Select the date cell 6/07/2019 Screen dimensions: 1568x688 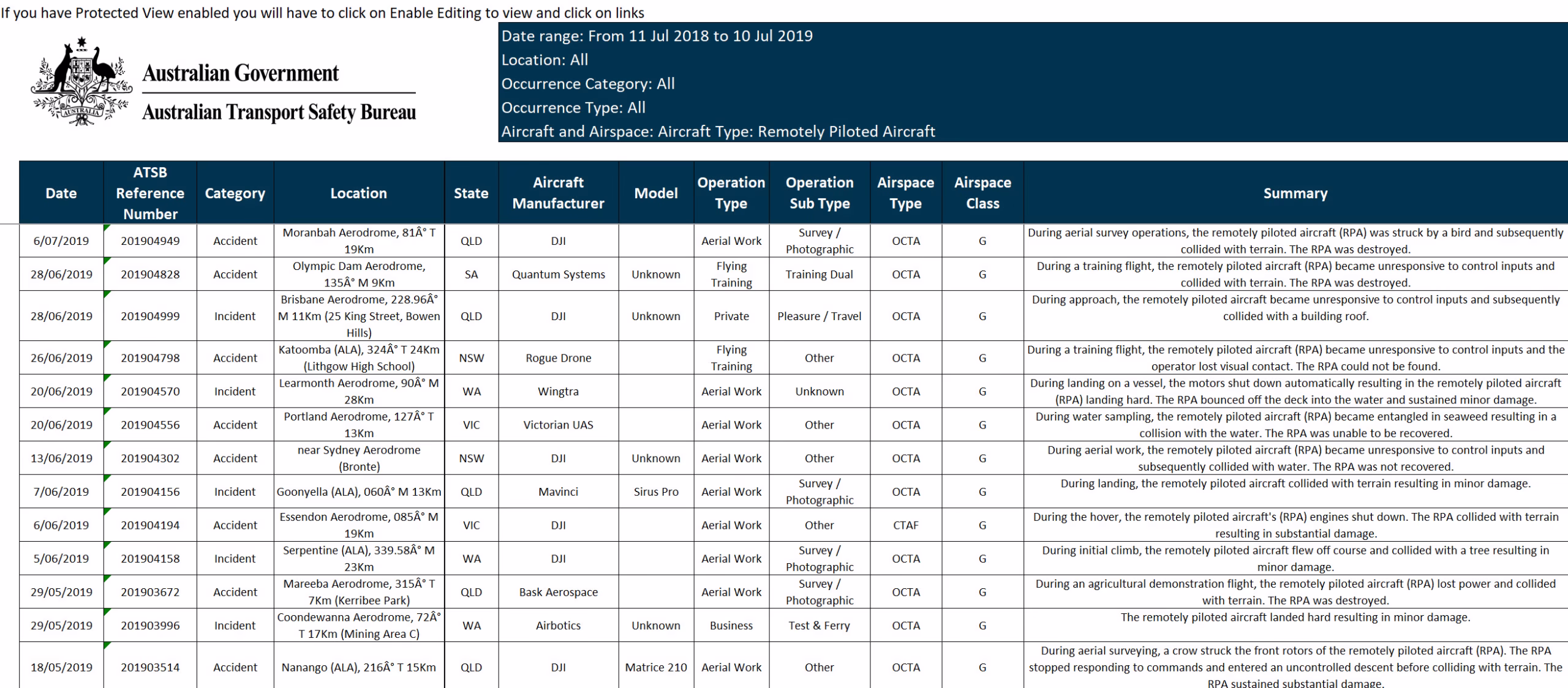point(61,241)
